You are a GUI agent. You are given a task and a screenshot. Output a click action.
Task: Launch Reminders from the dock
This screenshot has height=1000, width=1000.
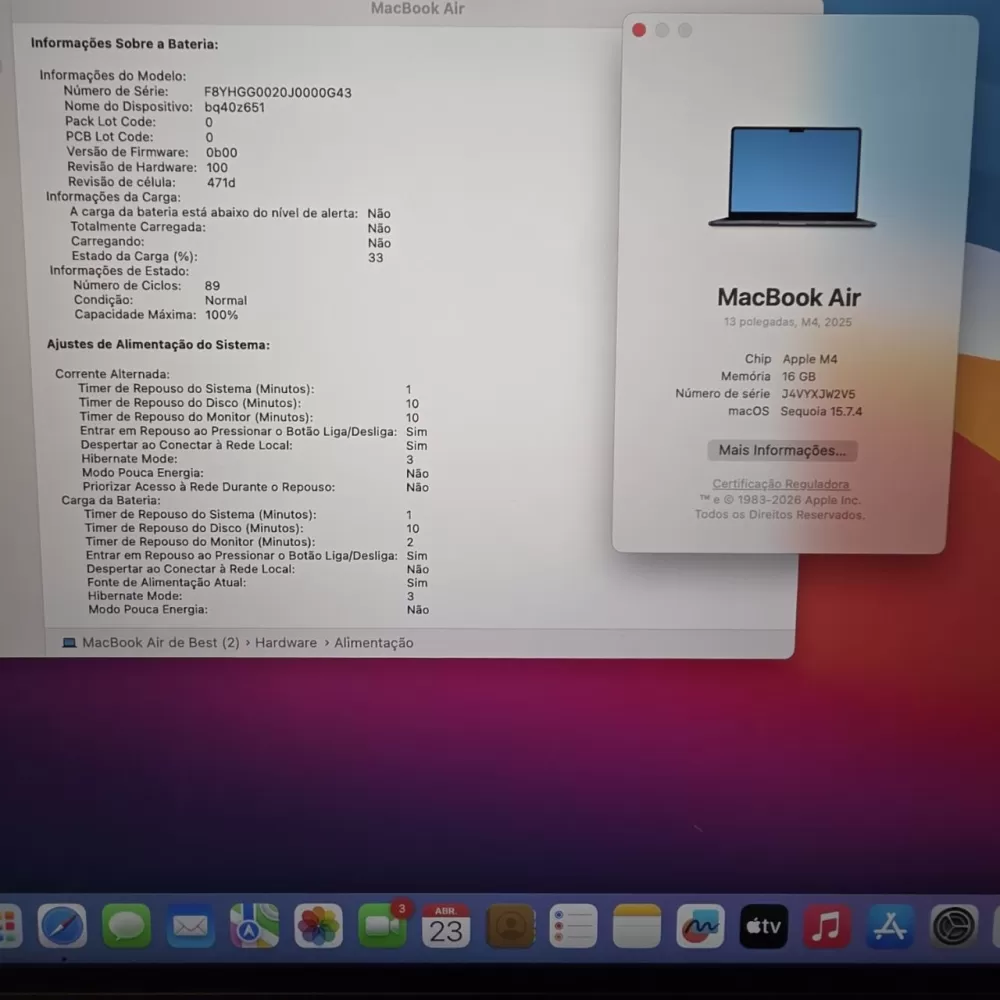pyautogui.click(x=574, y=926)
